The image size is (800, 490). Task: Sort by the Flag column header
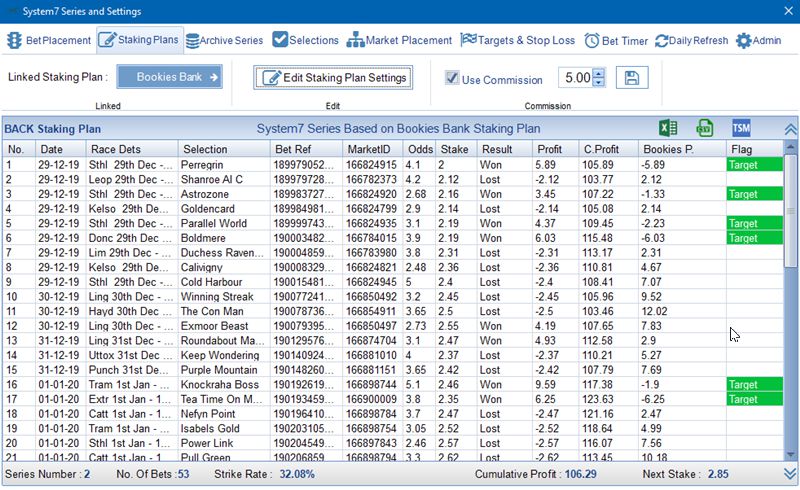coord(755,149)
